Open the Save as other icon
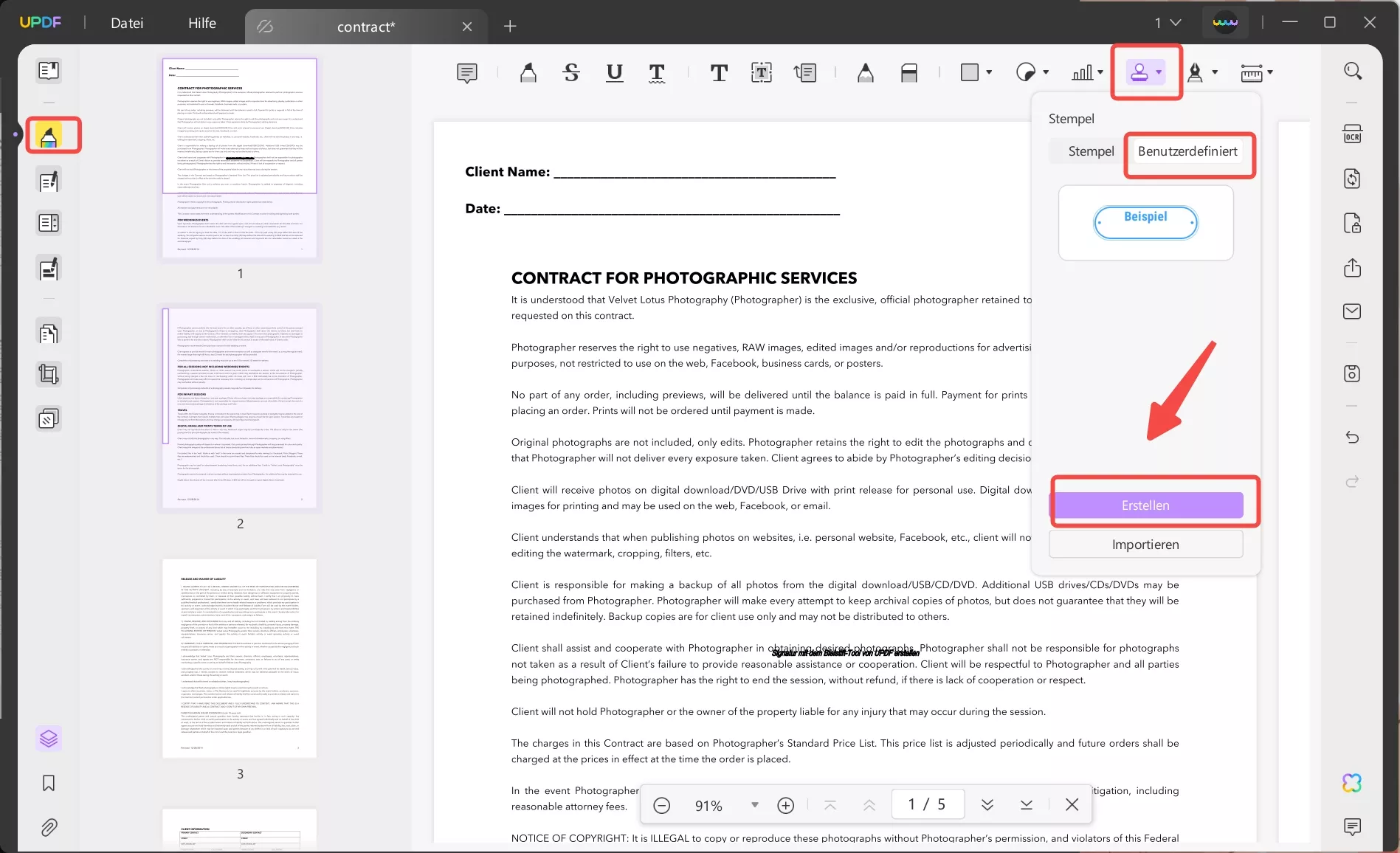 pyautogui.click(x=1353, y=373)
